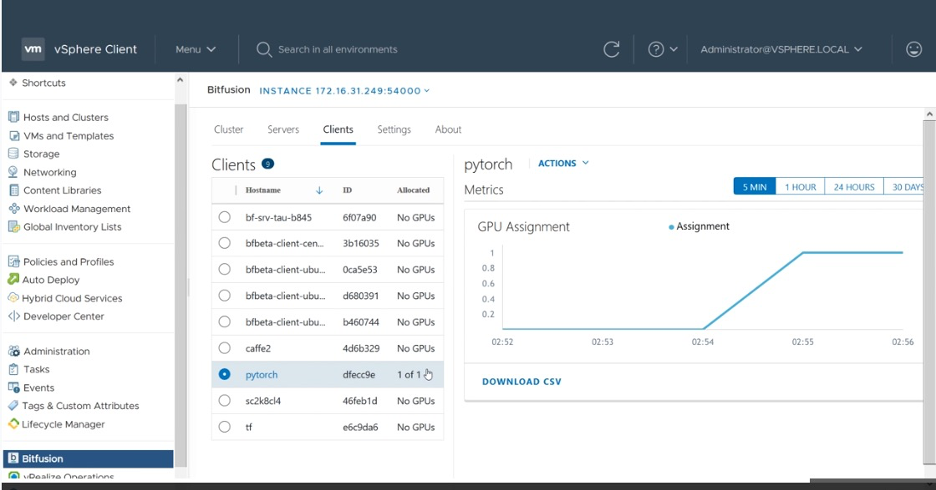Open Lifecycle Manager icon in sidebar

14,424
